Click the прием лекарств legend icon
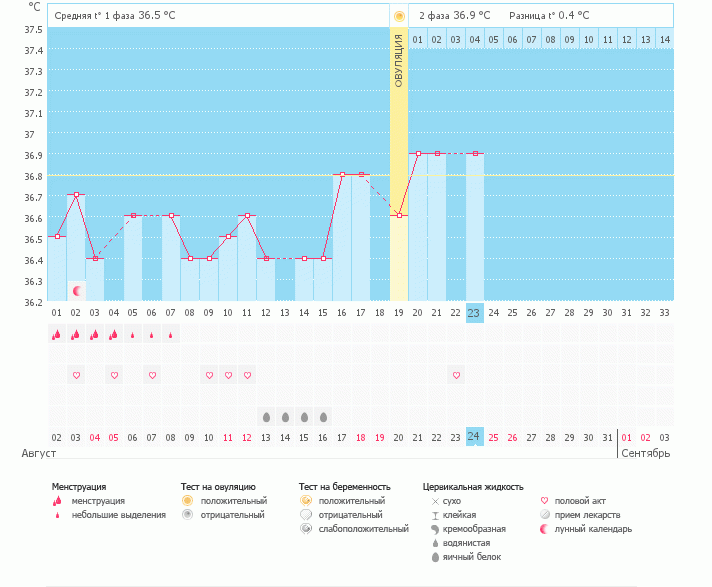Screen dimensions: 712x587 (544, 515)
